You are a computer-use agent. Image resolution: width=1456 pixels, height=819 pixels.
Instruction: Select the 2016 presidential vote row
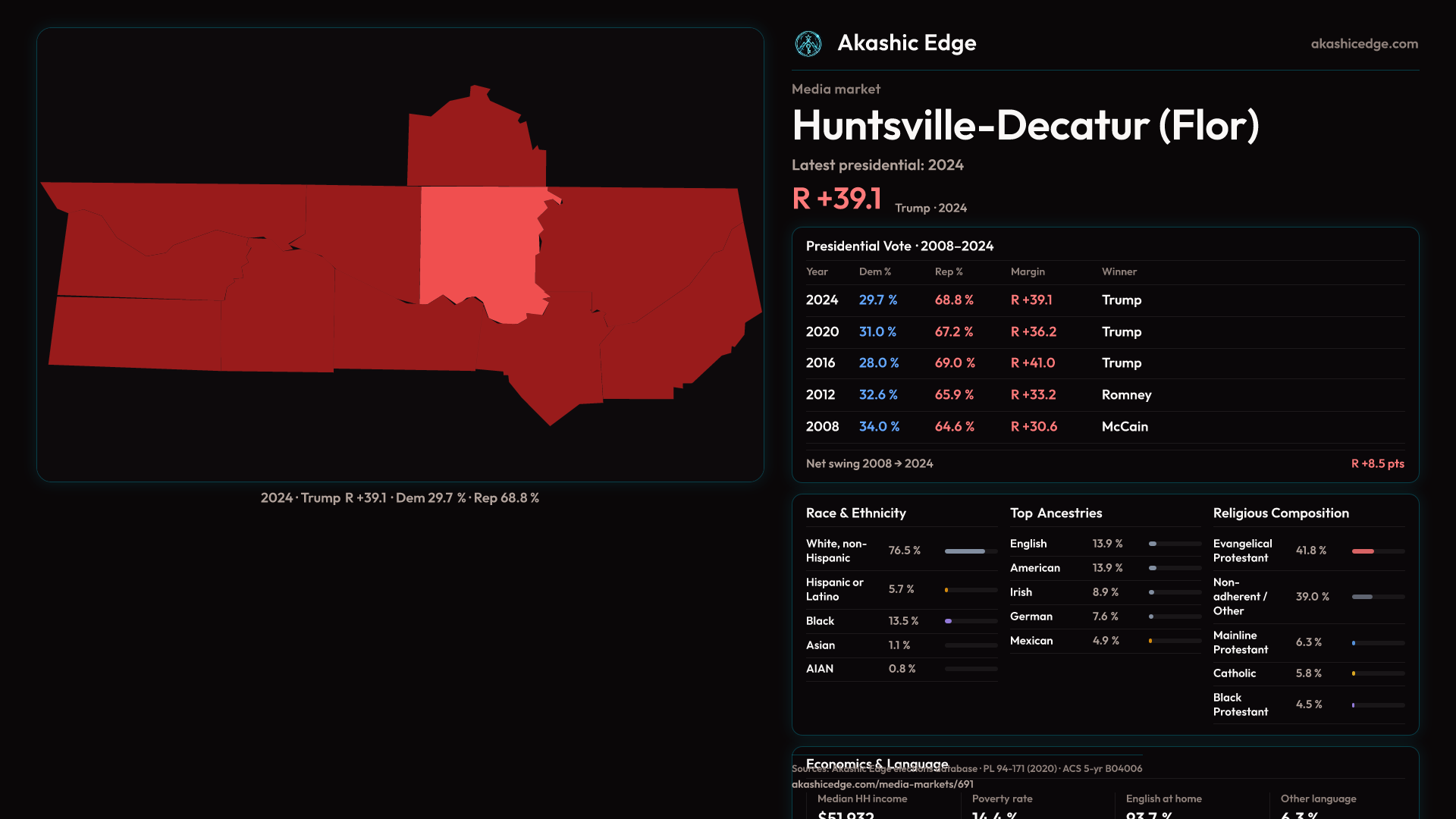[1104, 363]
